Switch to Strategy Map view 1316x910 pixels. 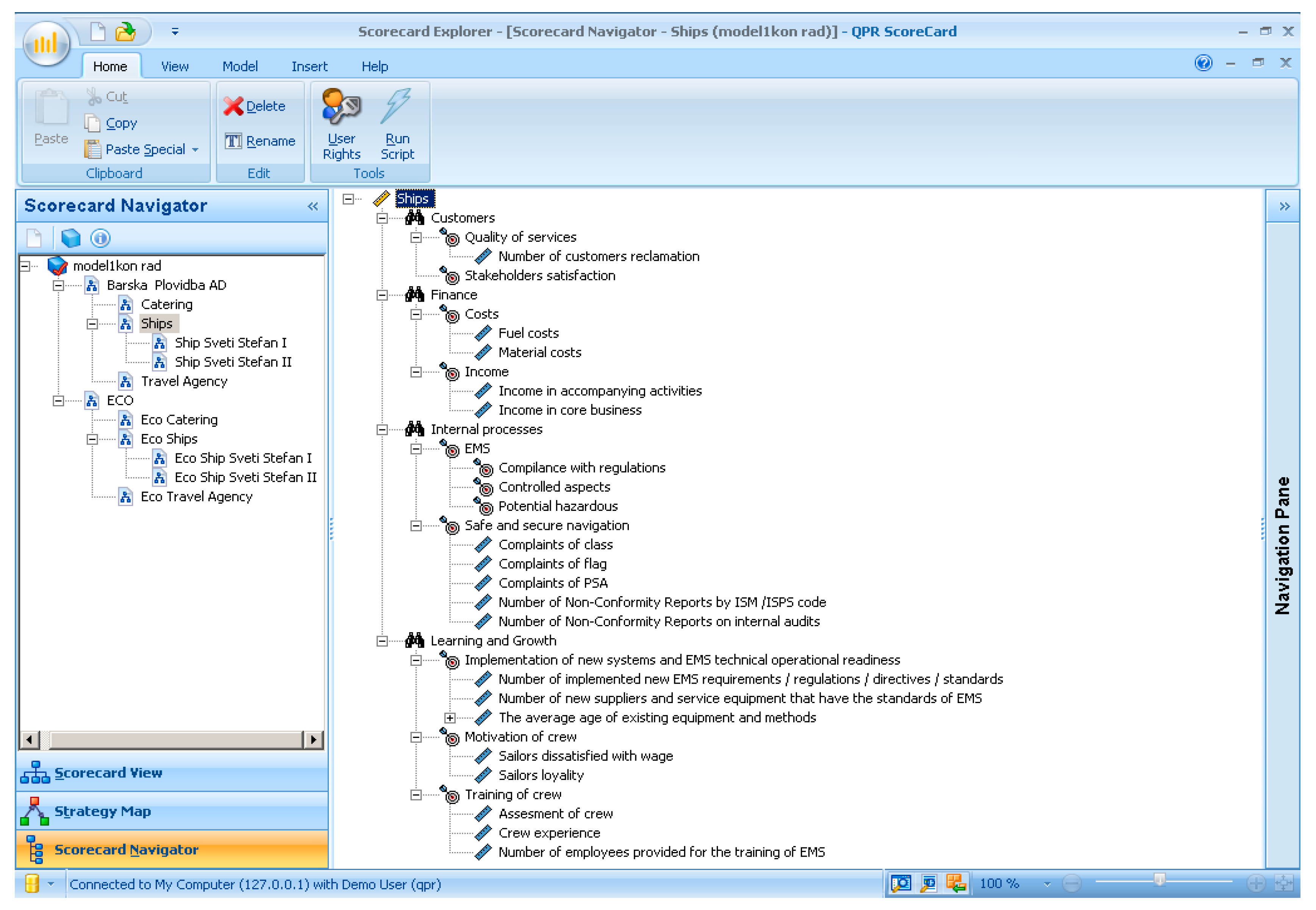[x=103, y=811]
